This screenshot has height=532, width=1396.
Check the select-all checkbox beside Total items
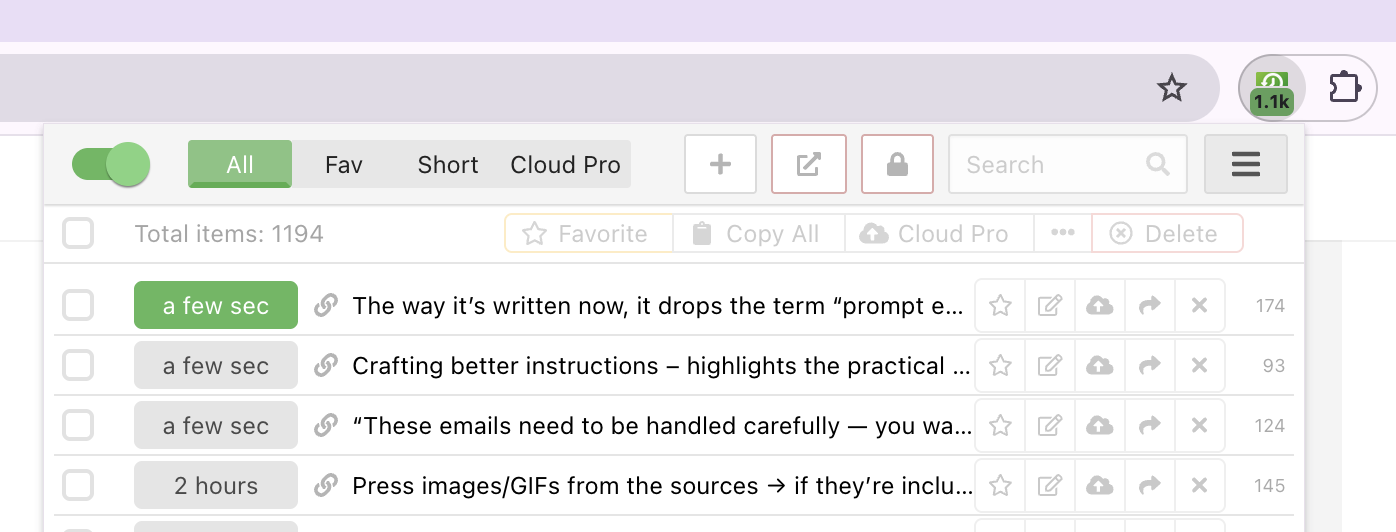(x=78, y=234)
